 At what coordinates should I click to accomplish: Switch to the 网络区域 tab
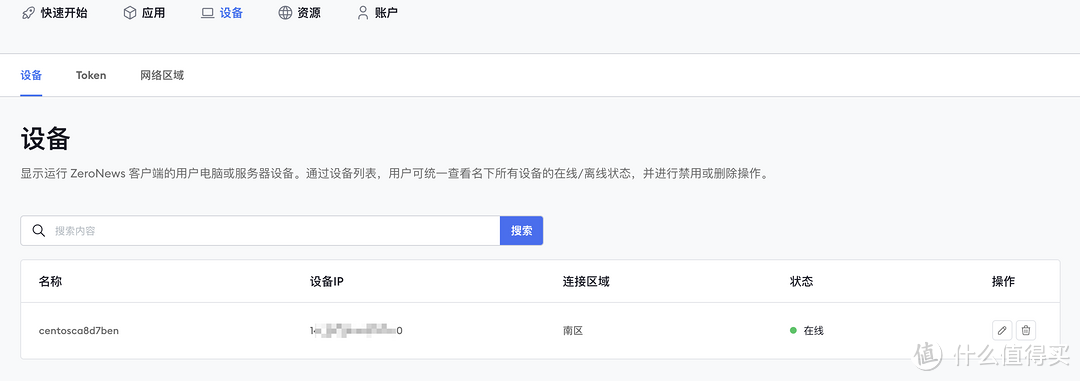coord(162,75)
